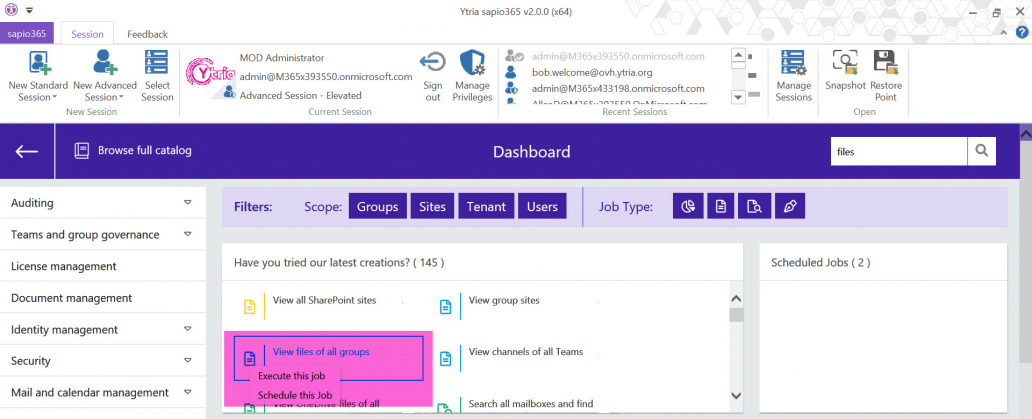Image resolution: width=1032 pixels, height=419 pixels.
Task: Open Browse full catalog
Action: [x=134, y=151]
